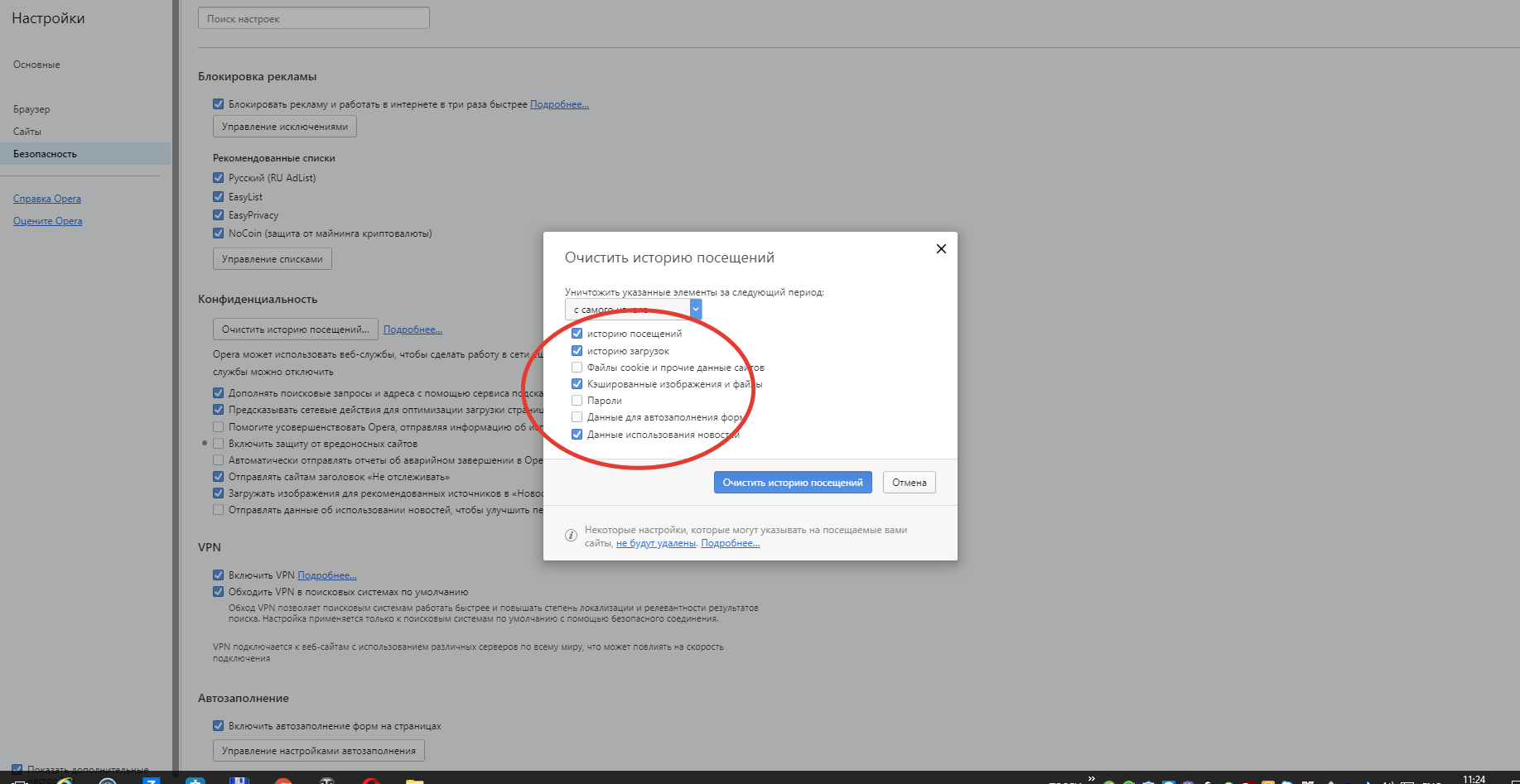Check 'Отправлять данные об использовании новостей'
The height and width of the screenshot is (784, 1520).
pyautogui.click(x=219, y=510)
